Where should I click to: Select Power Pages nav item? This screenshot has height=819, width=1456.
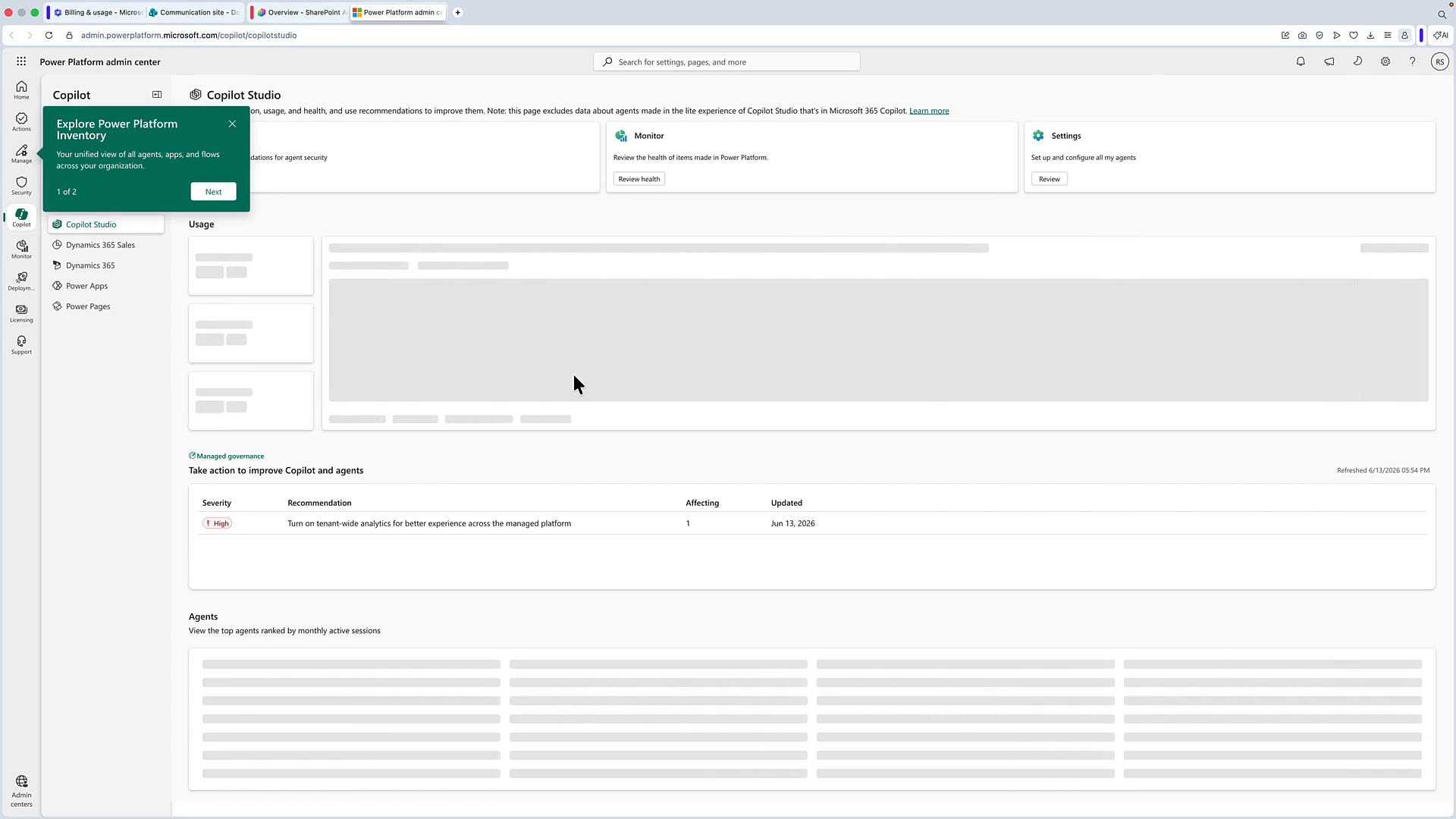(x=106, y=306)
